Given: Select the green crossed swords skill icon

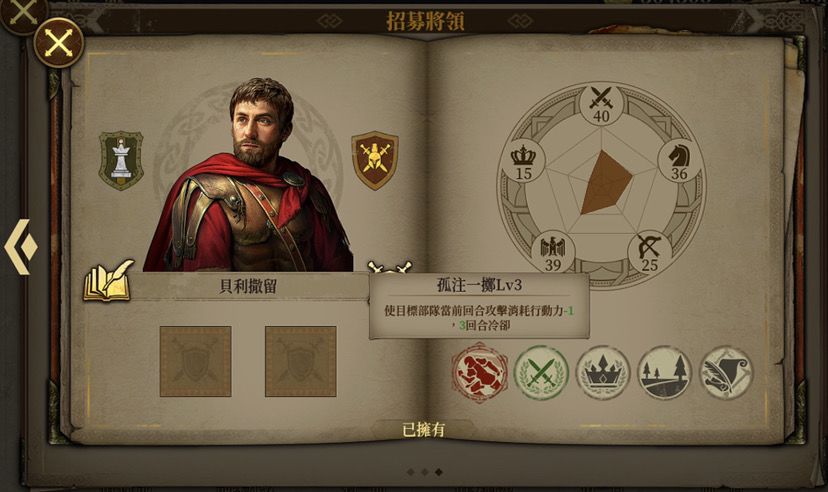Looking at the screenshot, I should tap(541, 373).
